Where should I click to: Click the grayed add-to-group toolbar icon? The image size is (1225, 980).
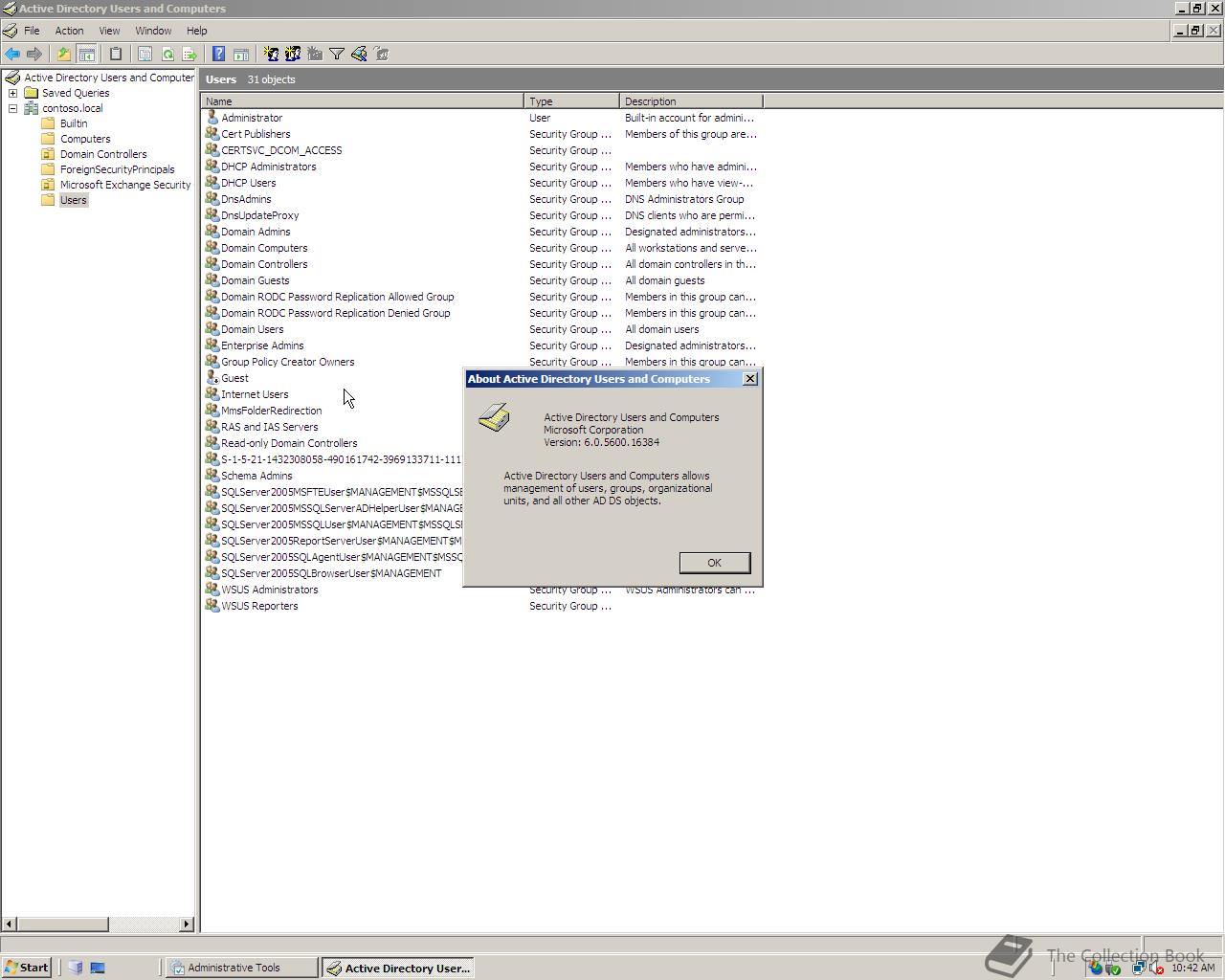tap(381, 55)
